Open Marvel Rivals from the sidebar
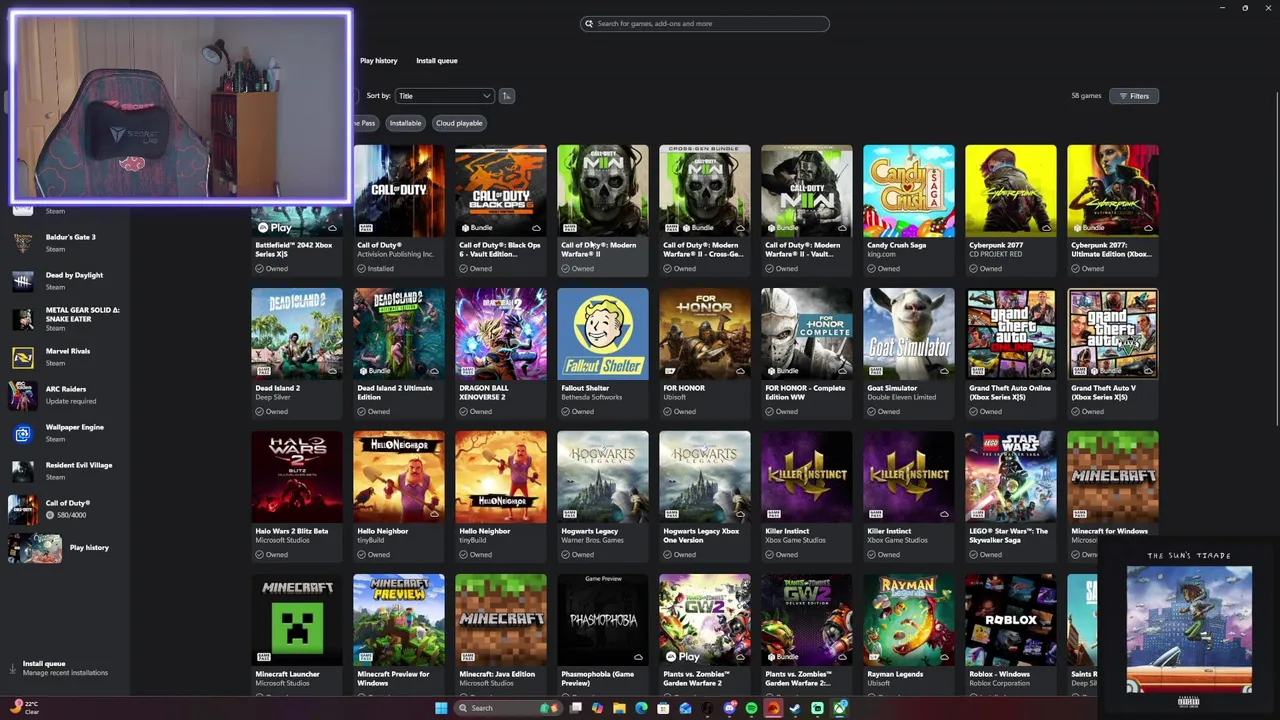The image size is (1280, 720). pyautogui.click(x=65, y=357)
